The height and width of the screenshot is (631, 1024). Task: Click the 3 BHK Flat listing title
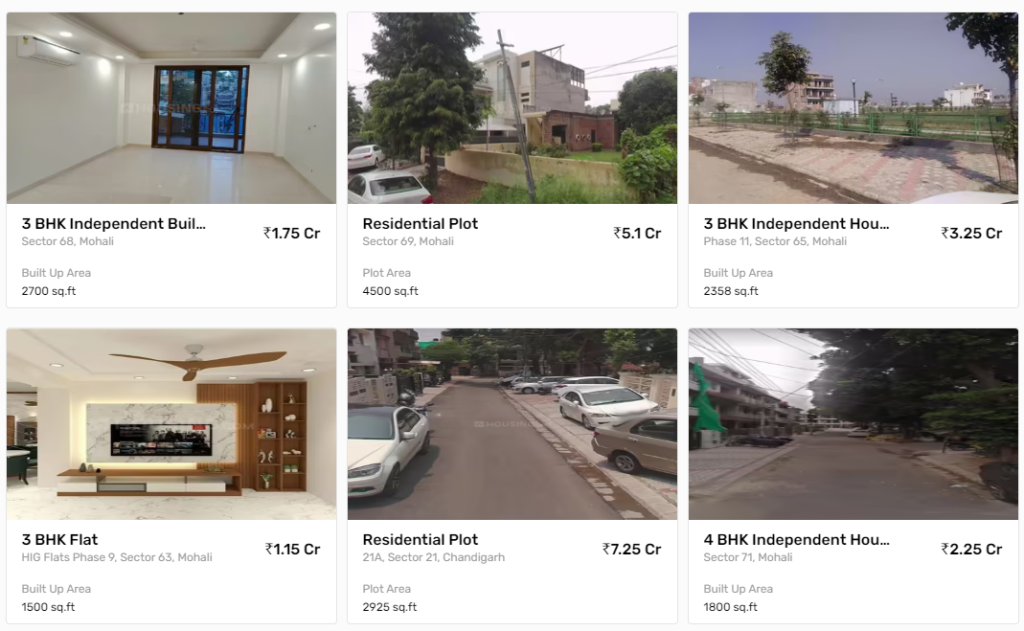click(x=59, y=540)
